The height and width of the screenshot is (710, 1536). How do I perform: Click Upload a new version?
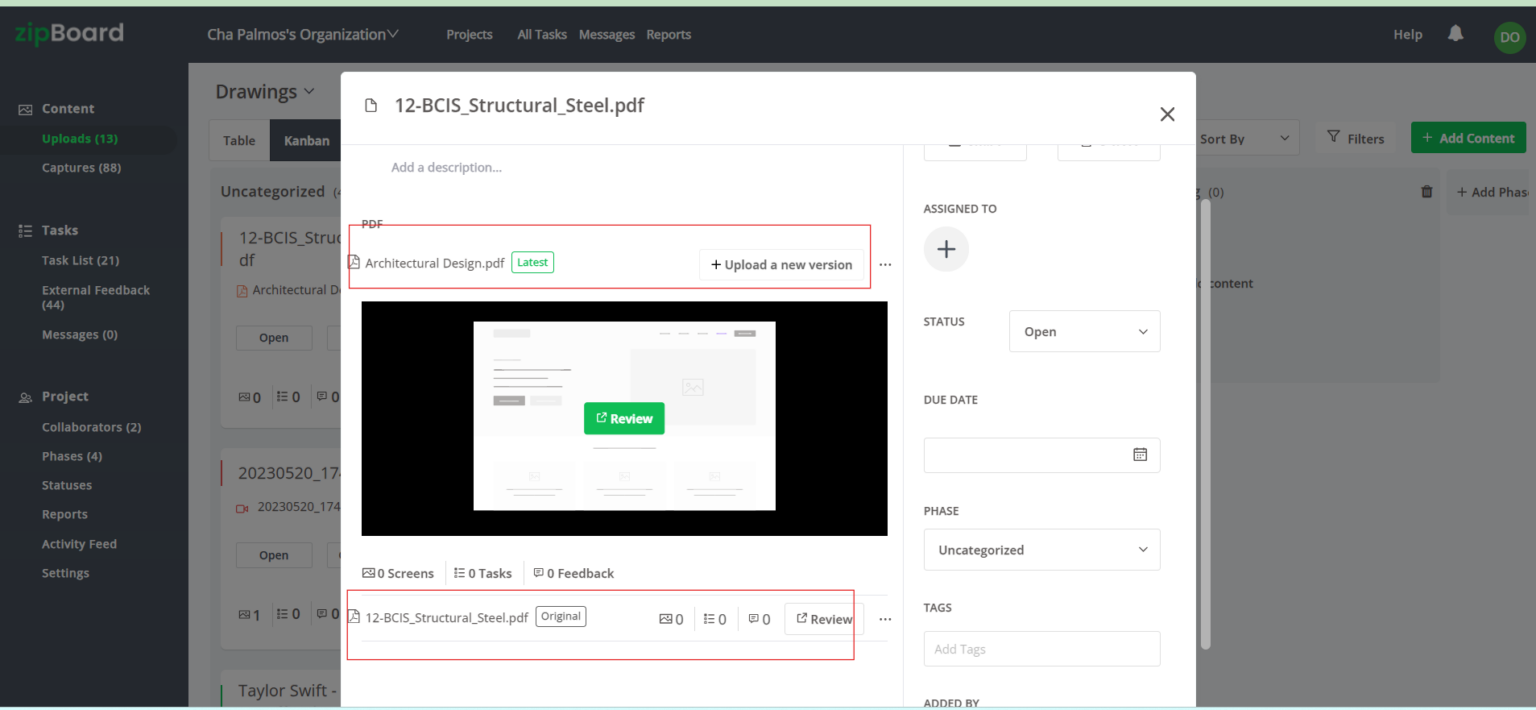coord(781,264)
